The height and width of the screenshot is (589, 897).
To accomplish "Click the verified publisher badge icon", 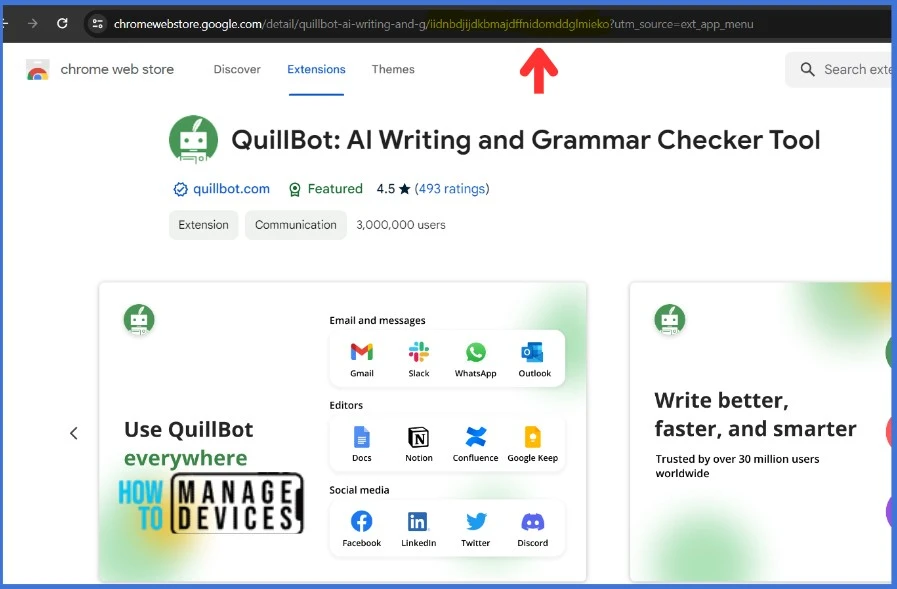I will tap(180, 189).
